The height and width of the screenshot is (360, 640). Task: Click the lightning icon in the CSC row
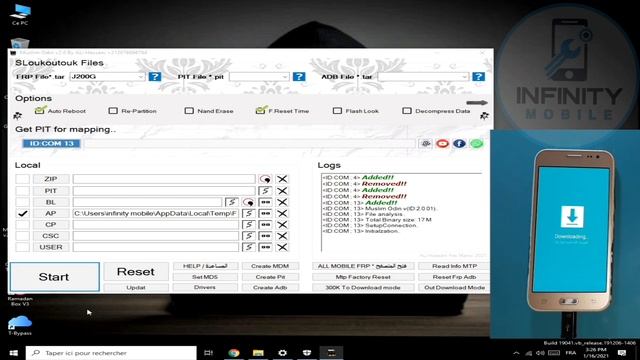248,236
